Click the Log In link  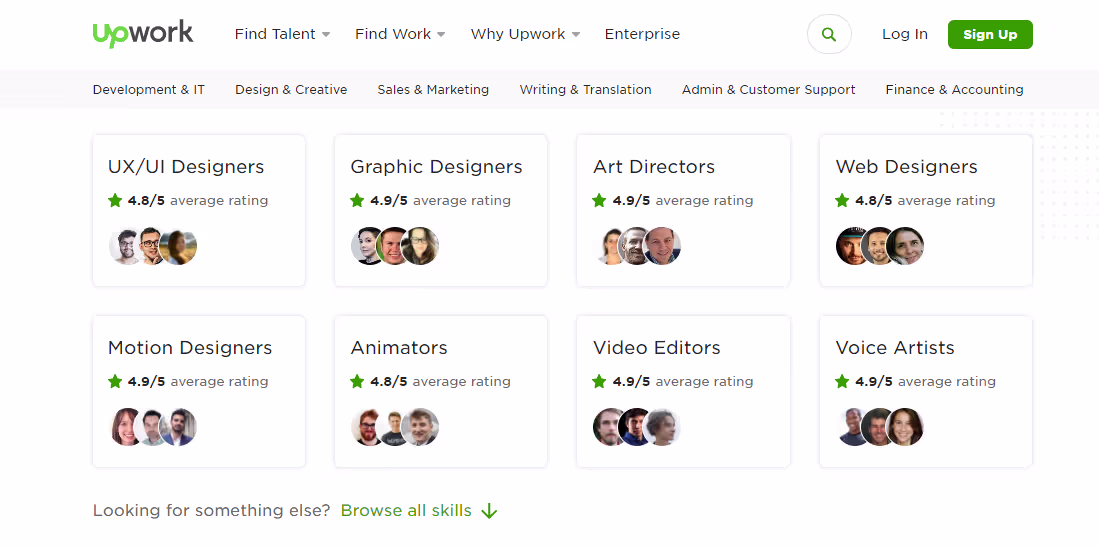click(904, 34)
